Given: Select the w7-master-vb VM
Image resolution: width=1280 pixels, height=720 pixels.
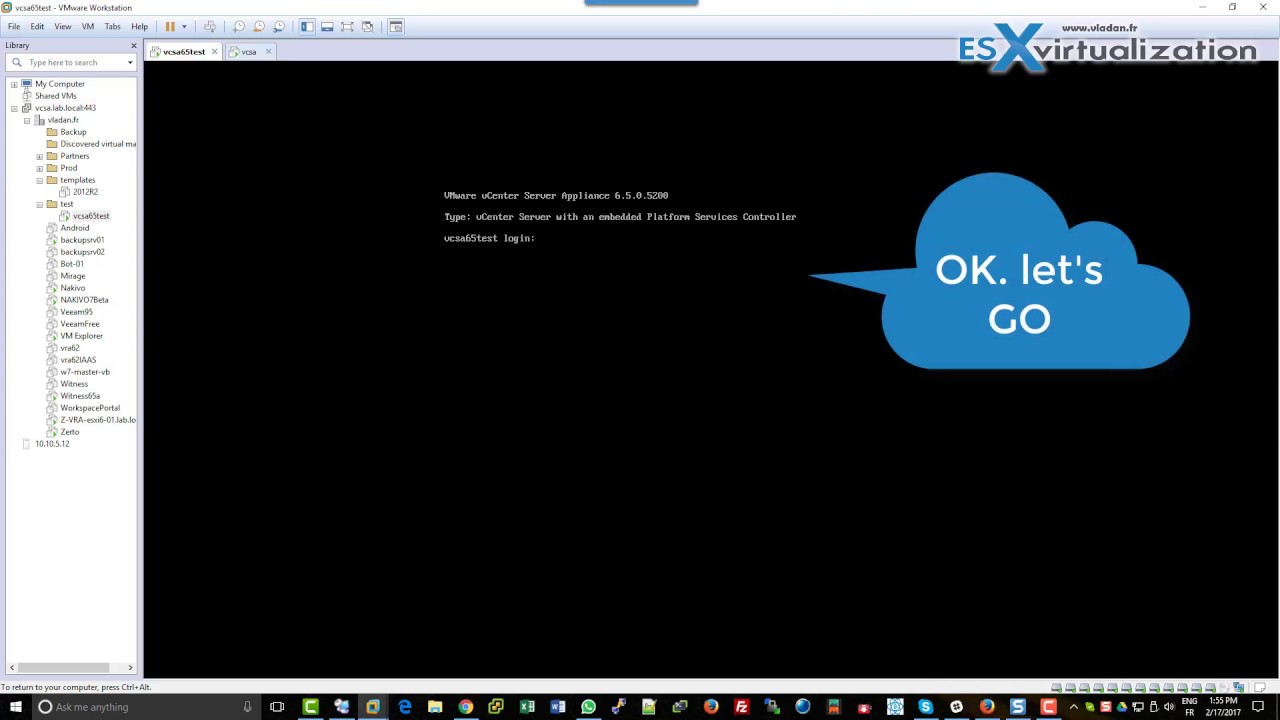Looking at the screenshot, I should coord(85,372).
